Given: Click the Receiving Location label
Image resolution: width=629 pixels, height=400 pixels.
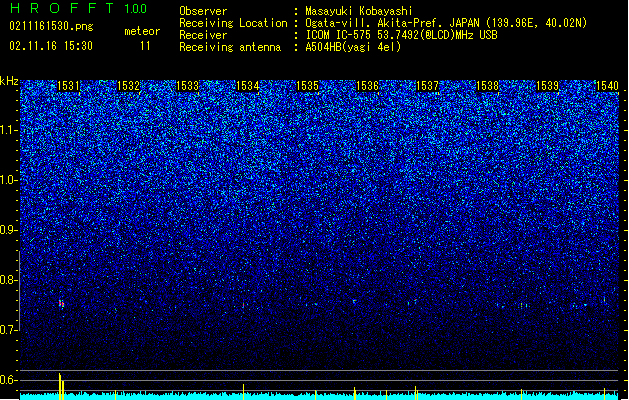Looking at the screenshot, I should click(233, 23).
